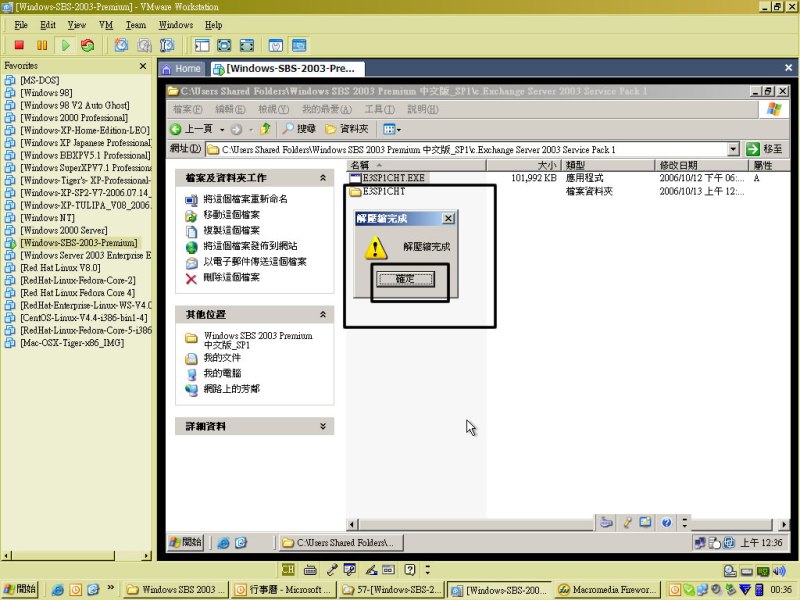The width and height of the screenshot is (800, 600).
Task: Click 刪除這個檔案 link
Action: pyautogui.click(x=232, y=277)
